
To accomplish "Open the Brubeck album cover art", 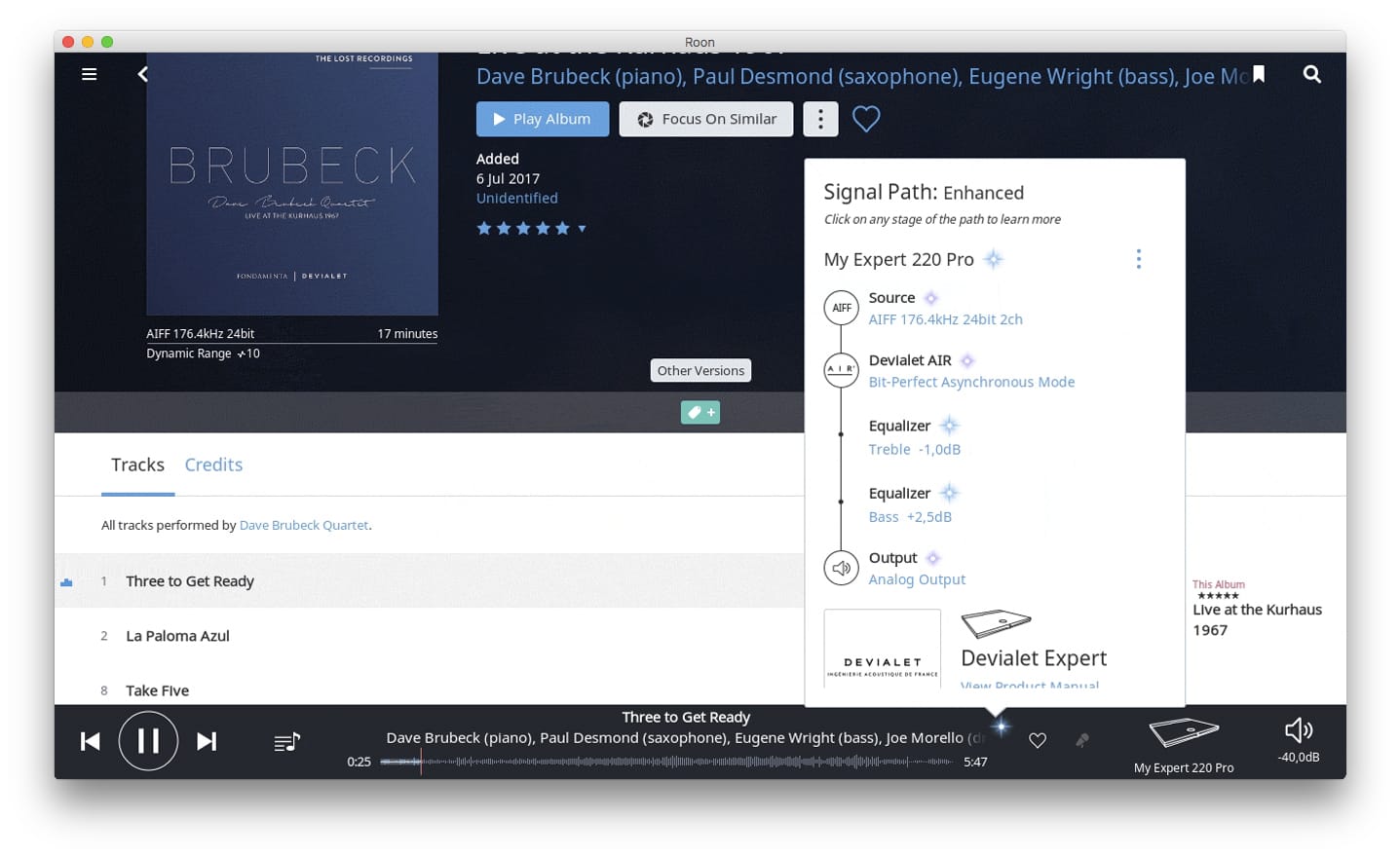I will (x=292, y=183).
